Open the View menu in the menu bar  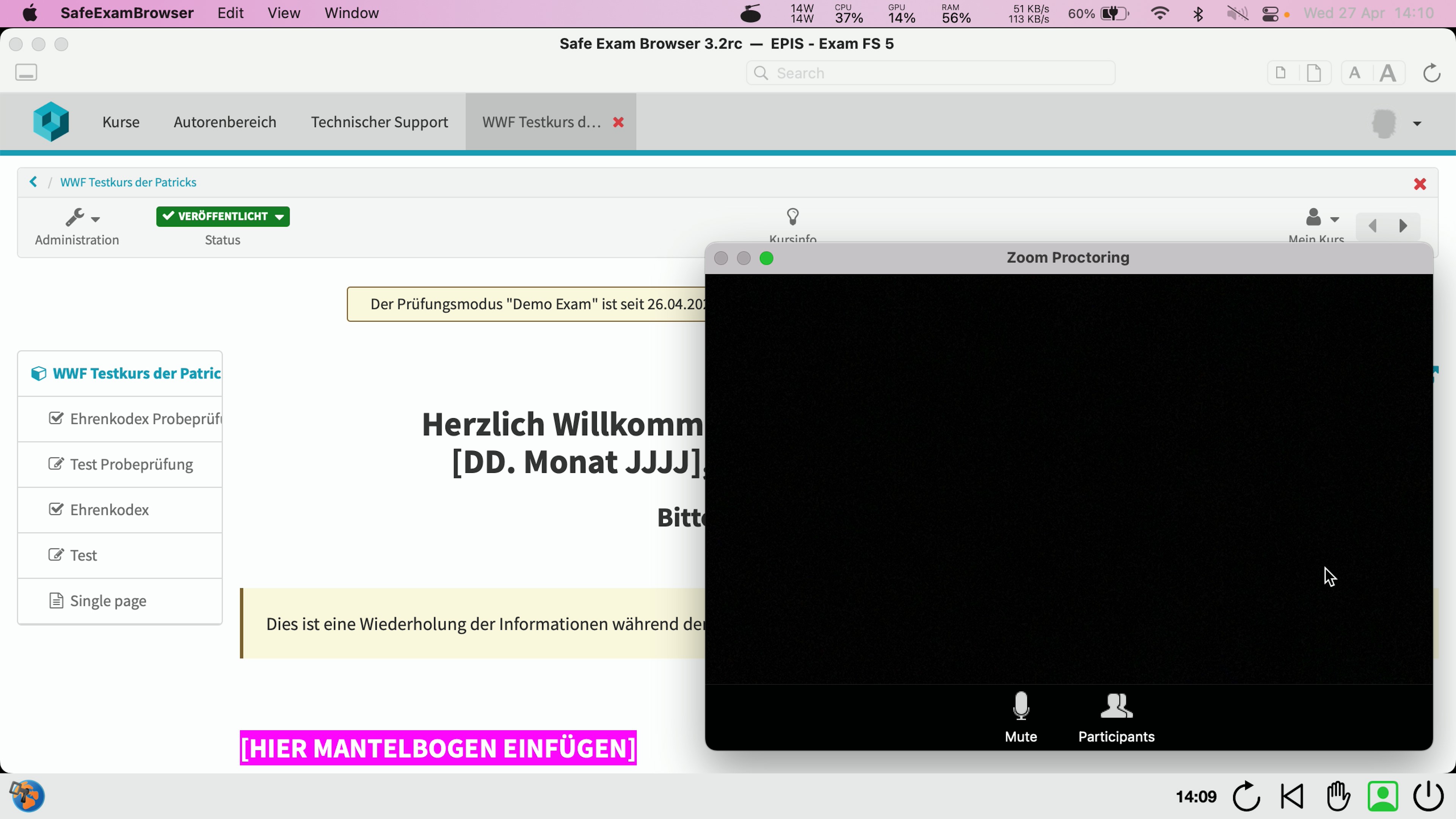[x=283, y=13]
